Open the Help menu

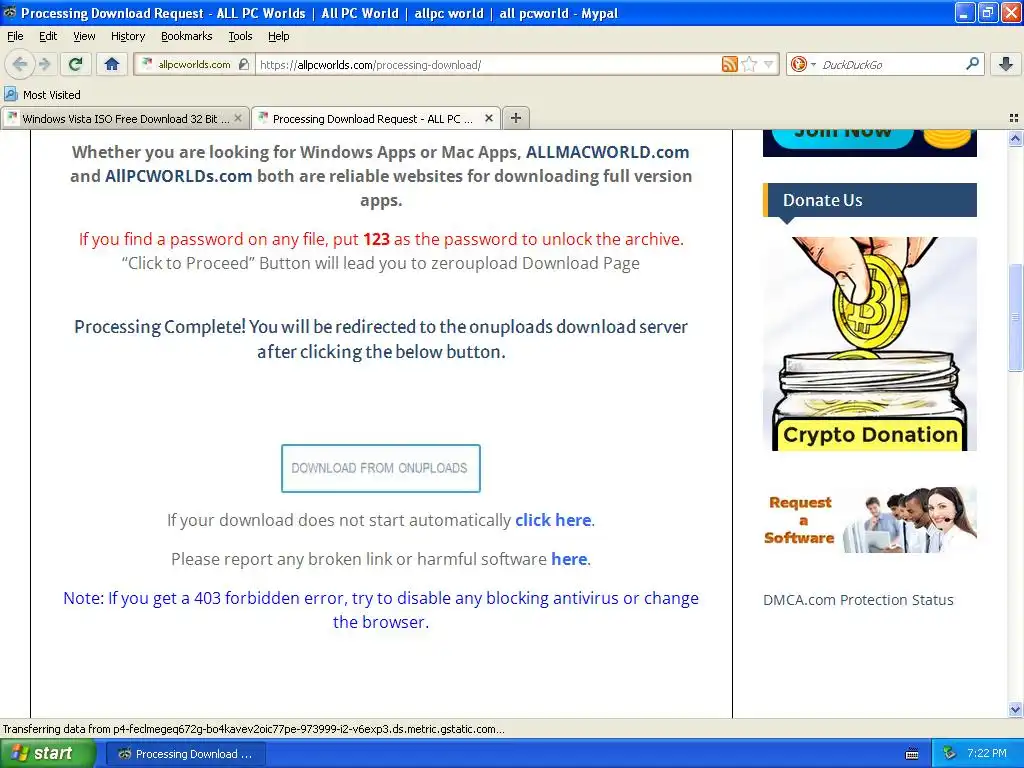tap(278, 36)
